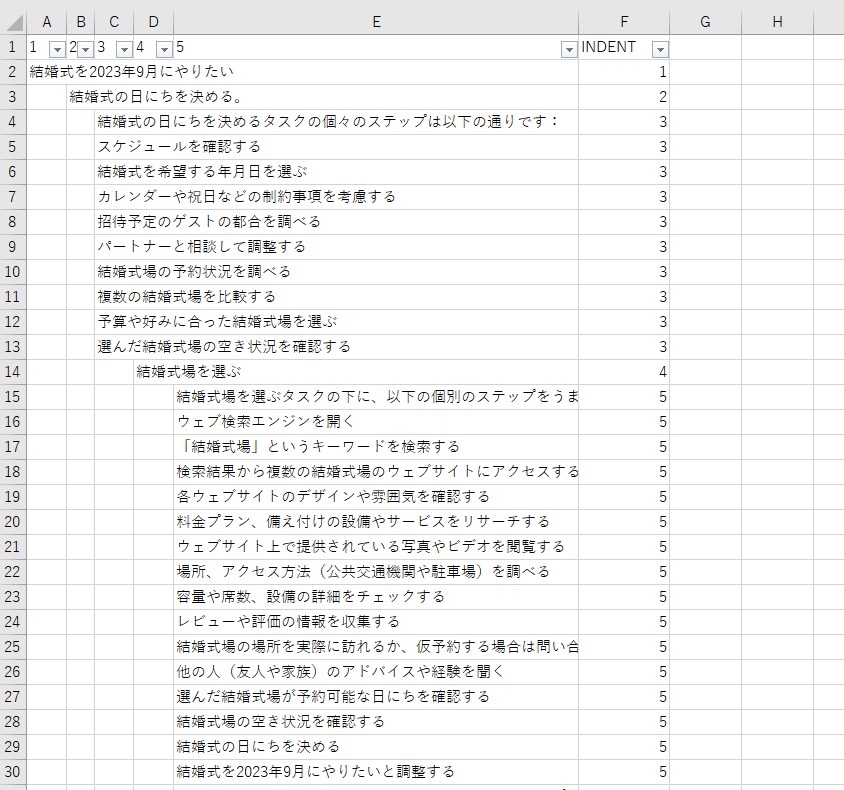This screenshot has height=790, width=844.
Task: Select column B header
Action: tap(81, 22)
